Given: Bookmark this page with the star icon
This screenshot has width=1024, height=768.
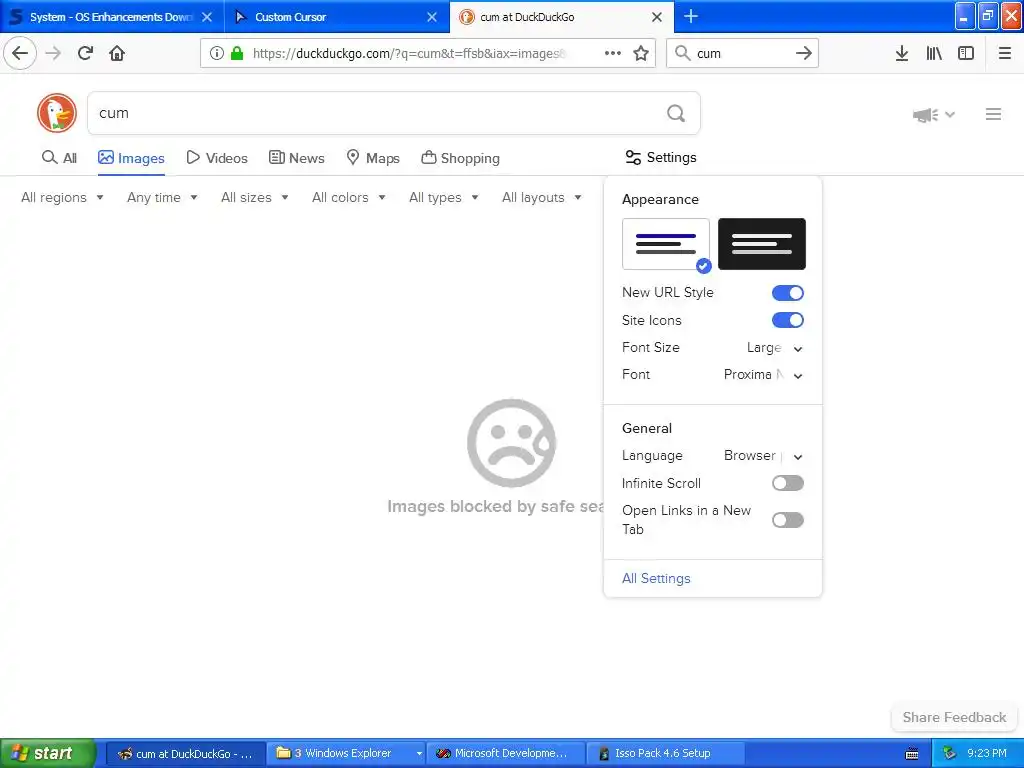Looking at the screenshot, I should pyautogui.click(x=641, y=53).
